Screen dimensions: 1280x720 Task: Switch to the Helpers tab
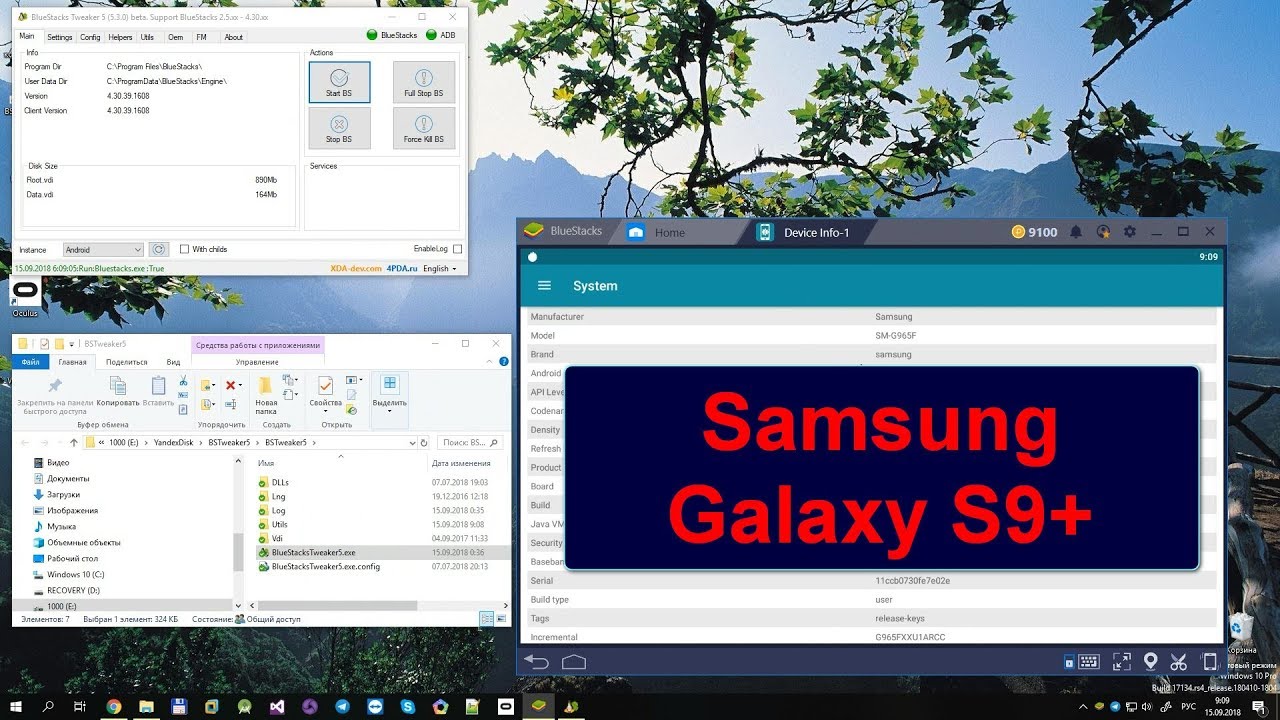click(x=120, y=37)
